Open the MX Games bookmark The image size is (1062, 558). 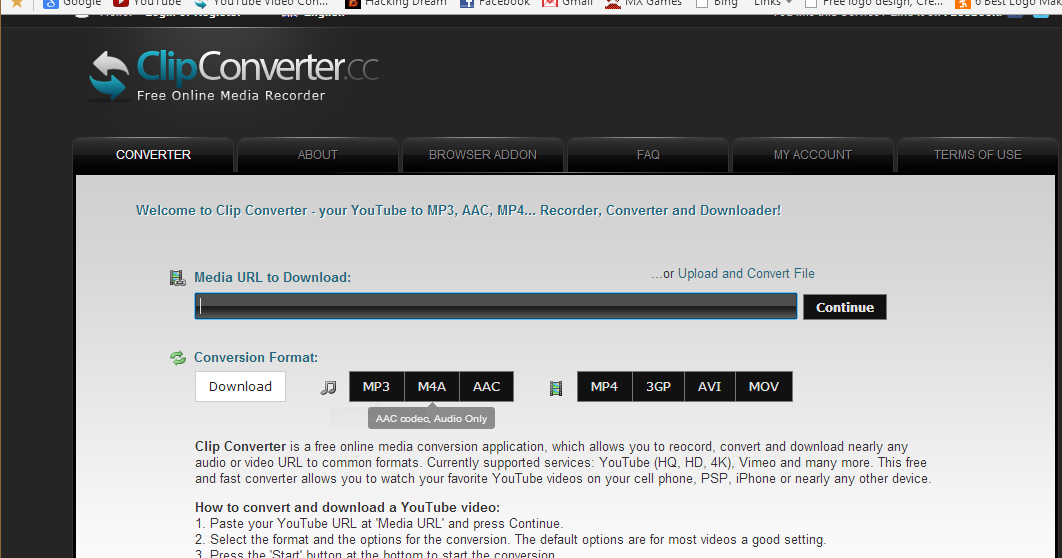pyautogui.click(x=643, y=3)
